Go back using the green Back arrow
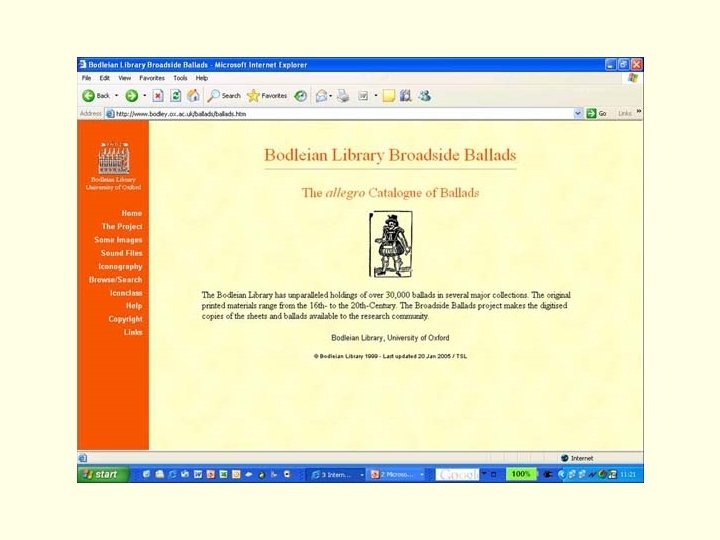The width and height of the screenshot is (720, 540). click(96, 96)
